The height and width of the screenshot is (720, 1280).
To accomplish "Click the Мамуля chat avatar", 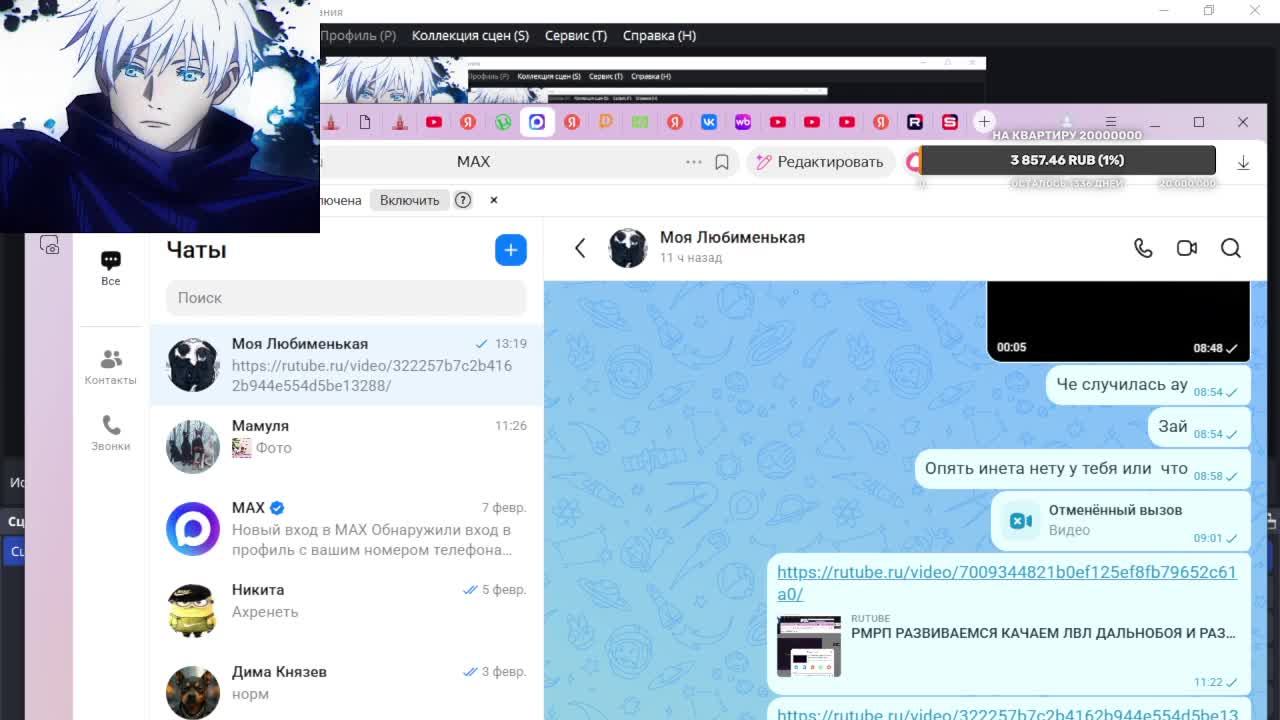I will pos(193,446).
